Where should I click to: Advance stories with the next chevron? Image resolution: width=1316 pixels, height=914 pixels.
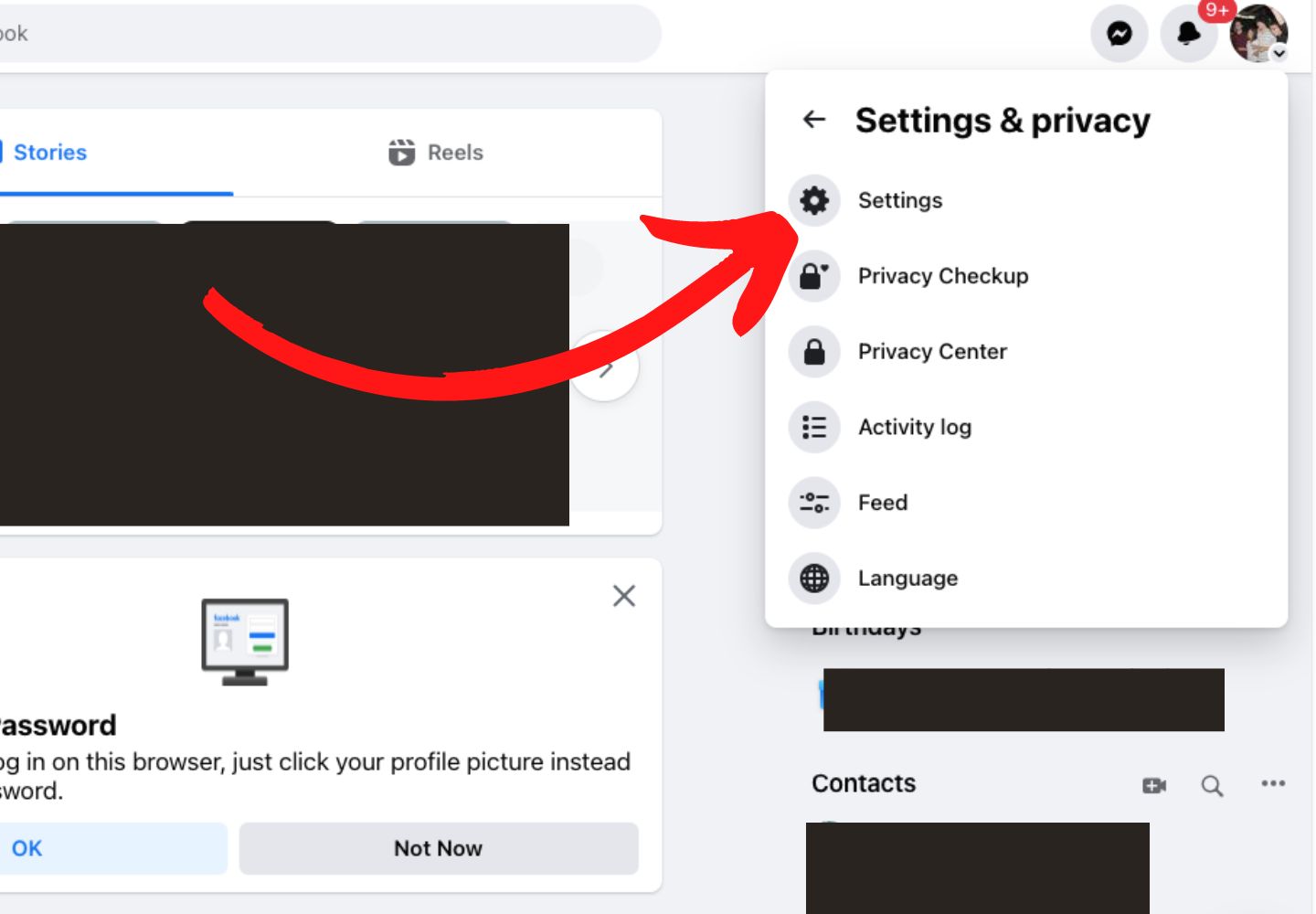[x=605, y=367]
